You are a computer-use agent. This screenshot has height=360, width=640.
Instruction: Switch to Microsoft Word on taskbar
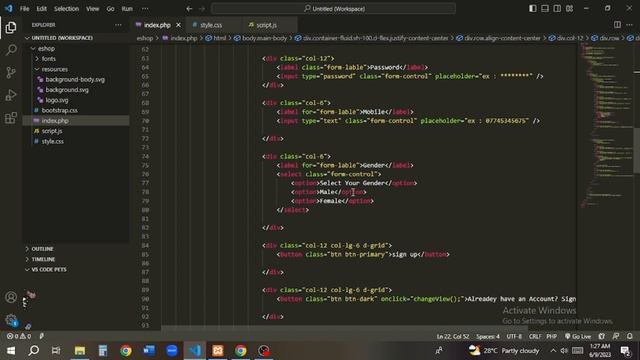tap(149, 351)
